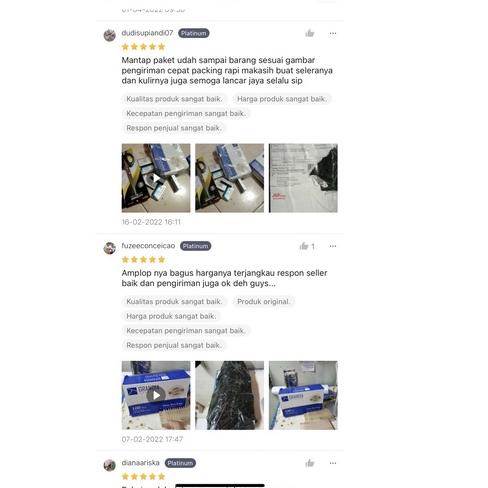View the black plastic package photo
This screenshot has width=488, height=488.
pos(229,395)
